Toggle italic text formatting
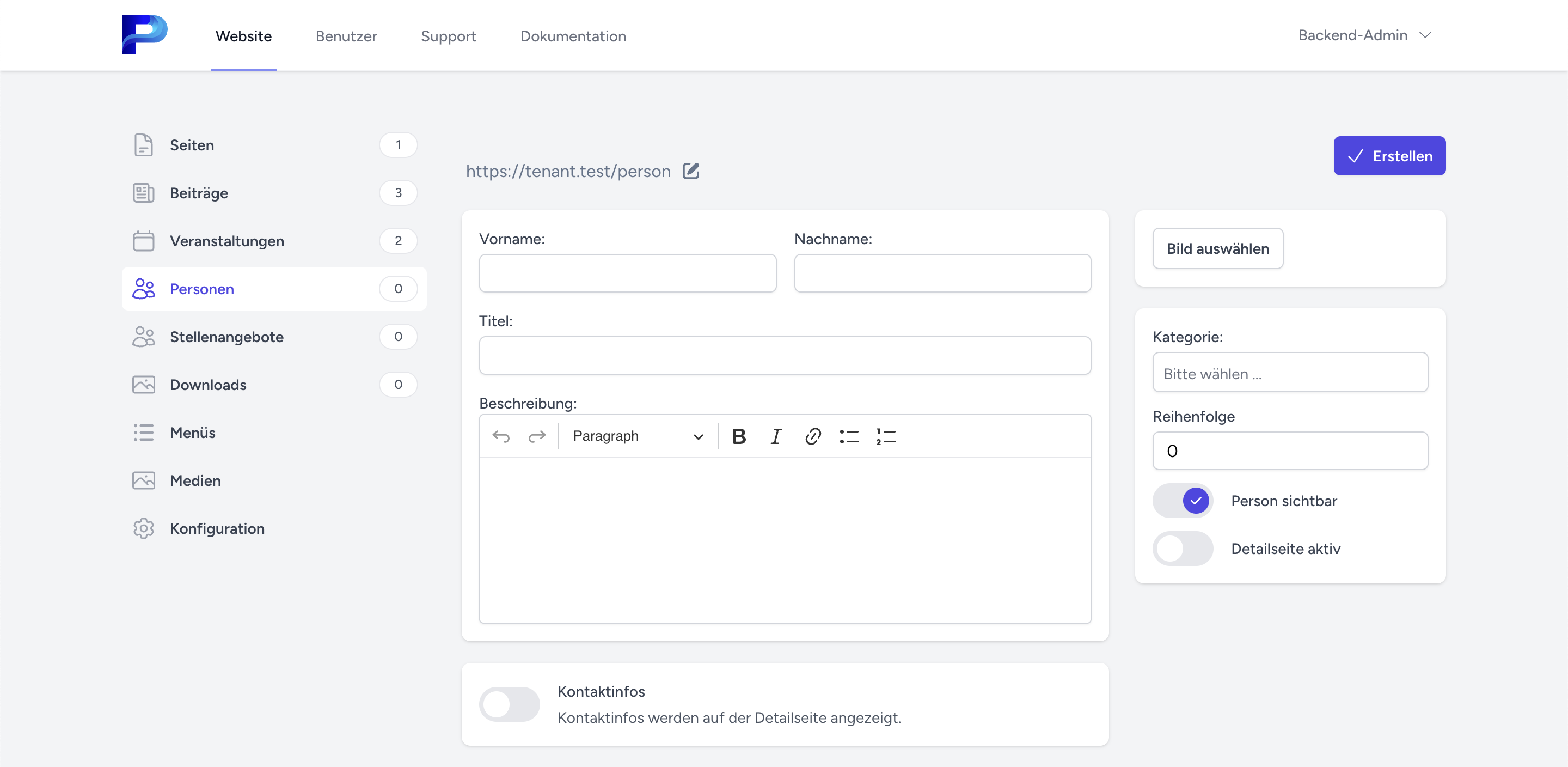This screenshot has width=1568, height=767. pos(775,436)
